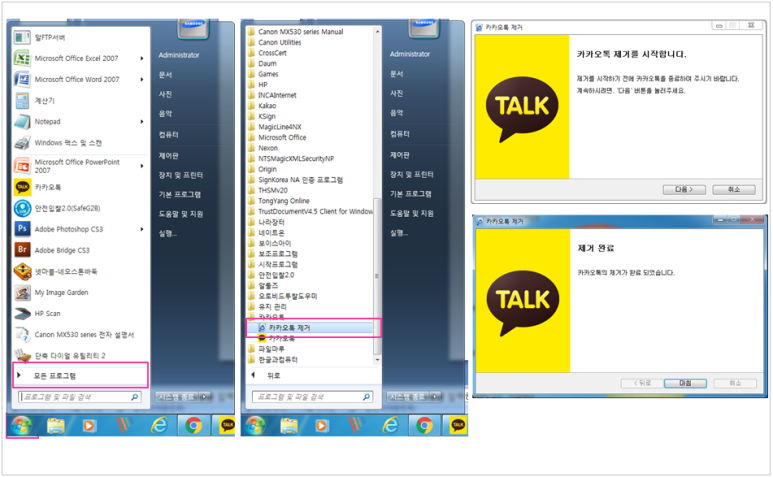Click the scroll-up arrow of All Programs list
Screen dimensions: 773x477
click(x=378, y=32)
